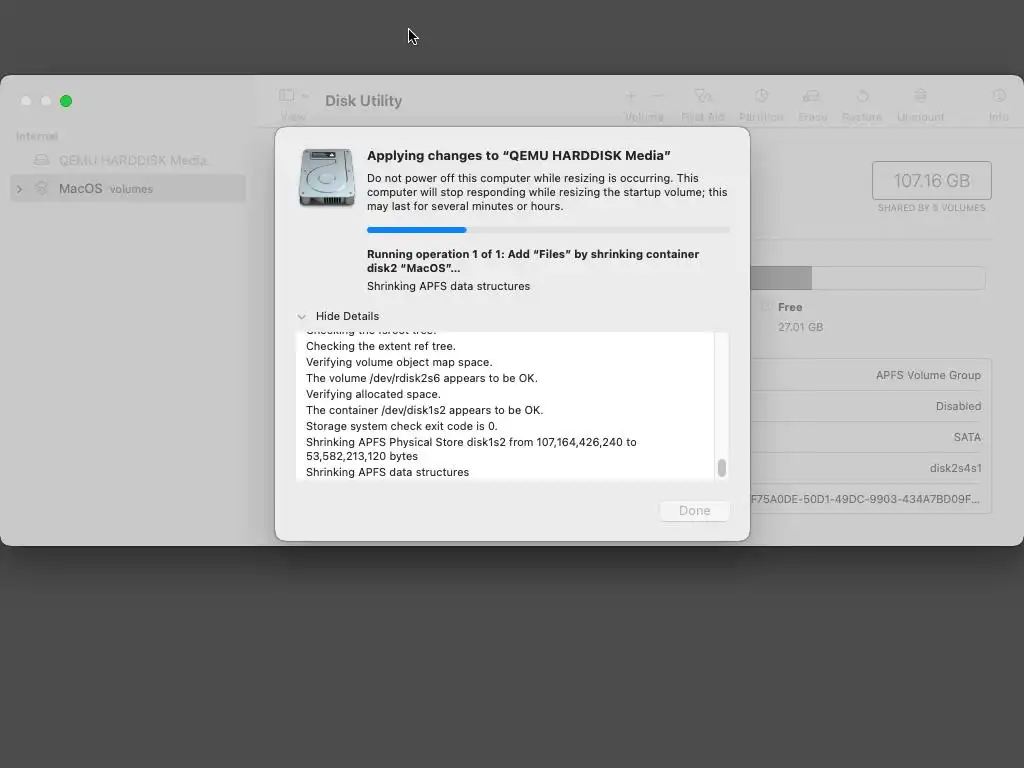Click 'Checking the extent ref tree.' line

[x=381, y=346]
